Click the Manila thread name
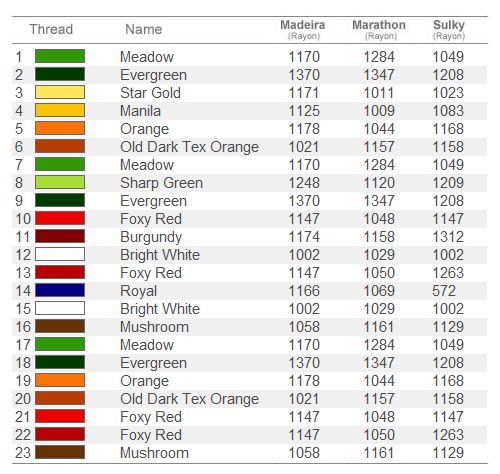This screenshot has width=500, height=474. [x=140, y=111]
